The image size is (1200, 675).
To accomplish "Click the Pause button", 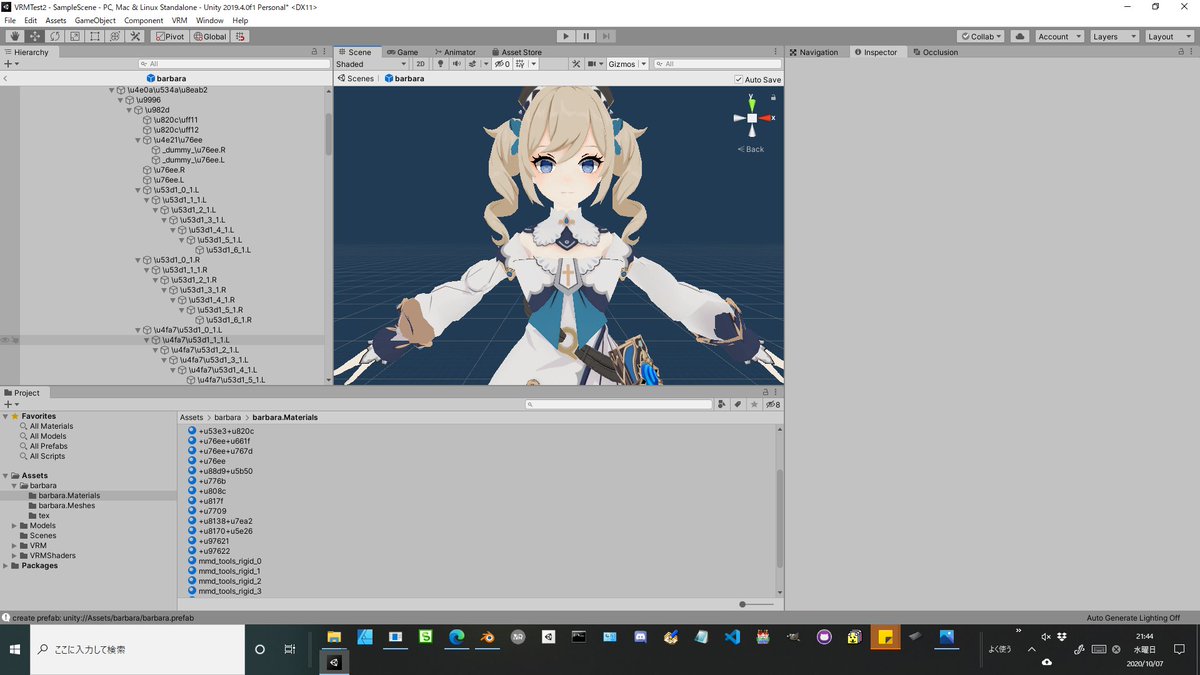I will pyautogui.click(x=586, y=36).
